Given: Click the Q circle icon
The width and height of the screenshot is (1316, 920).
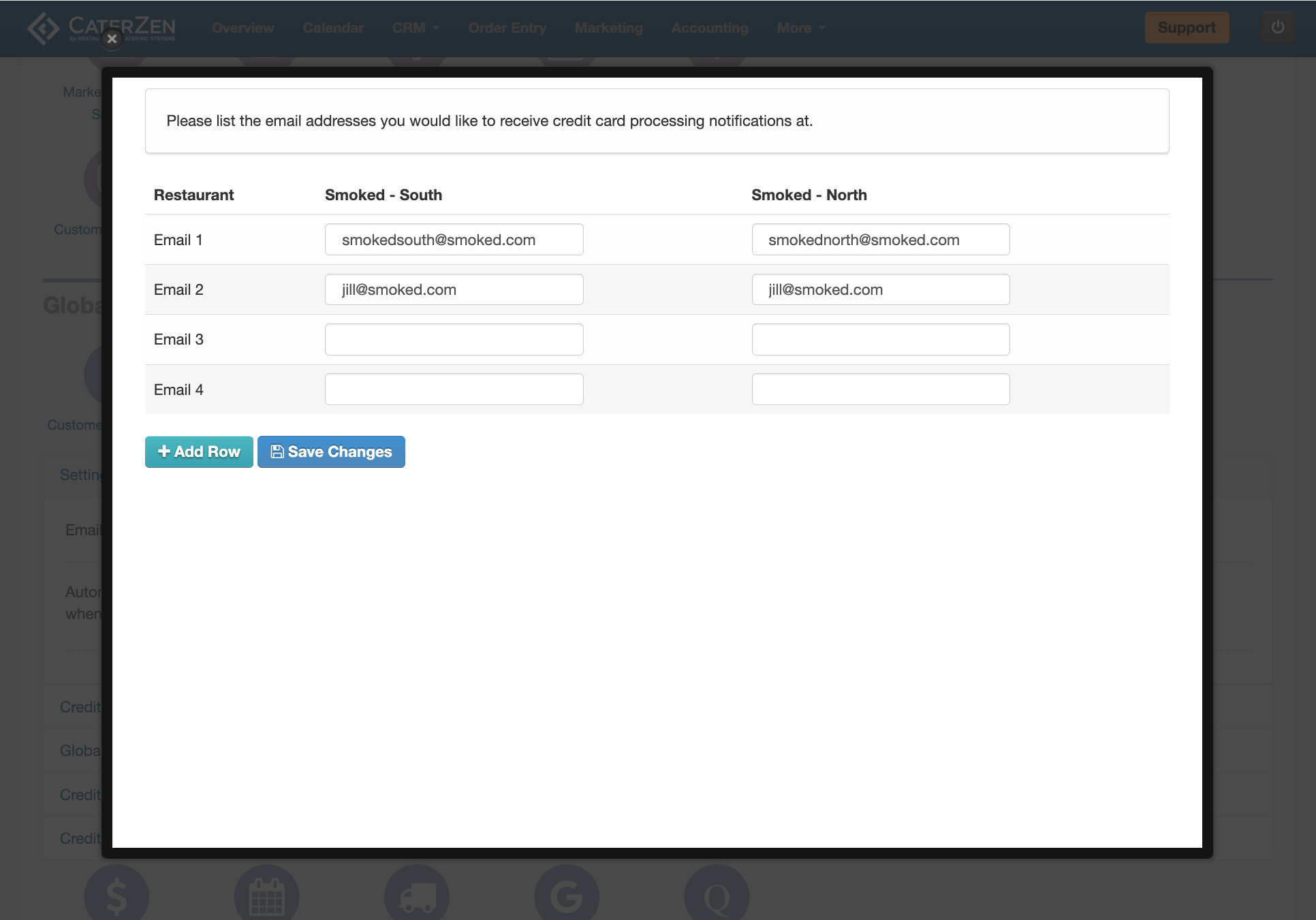Looking at the screenshot, I should click(x=717, y=895).
